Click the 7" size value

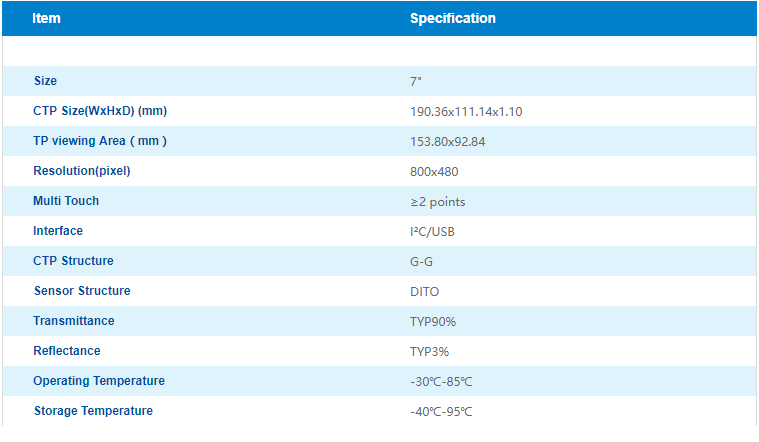(x=415, y=82)
